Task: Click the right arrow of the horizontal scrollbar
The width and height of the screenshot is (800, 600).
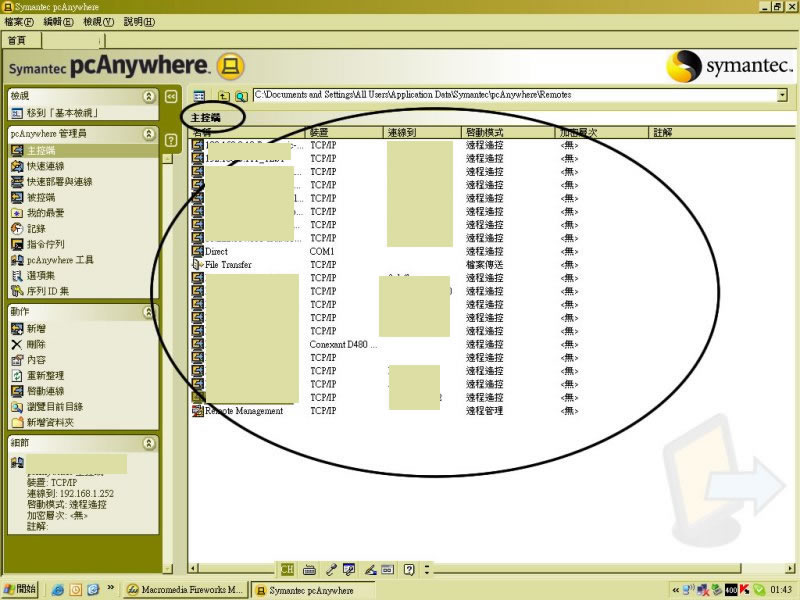Action: pyautogui.click(x=790, y=568)
